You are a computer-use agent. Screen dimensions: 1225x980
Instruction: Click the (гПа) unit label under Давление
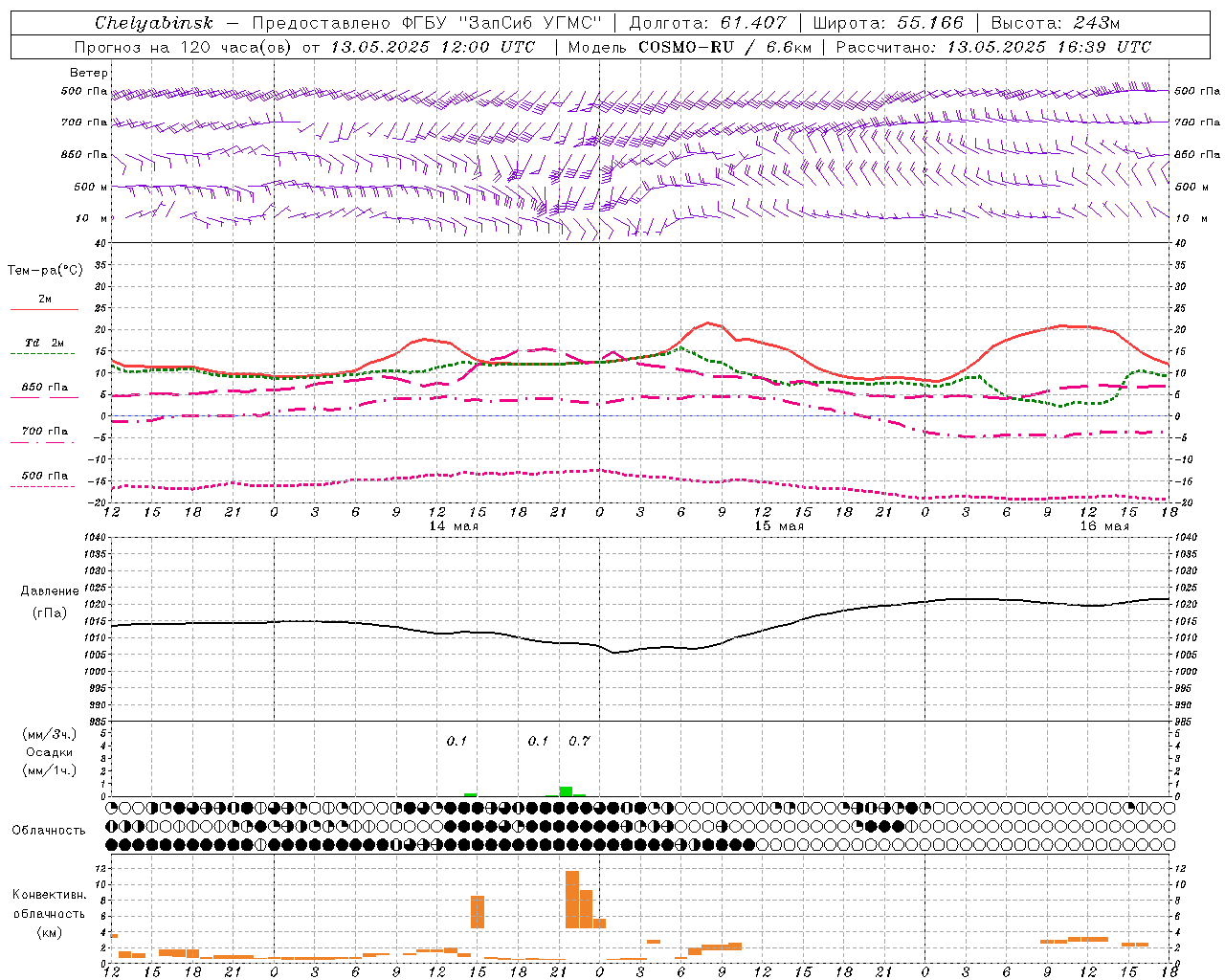click(50, 612)
